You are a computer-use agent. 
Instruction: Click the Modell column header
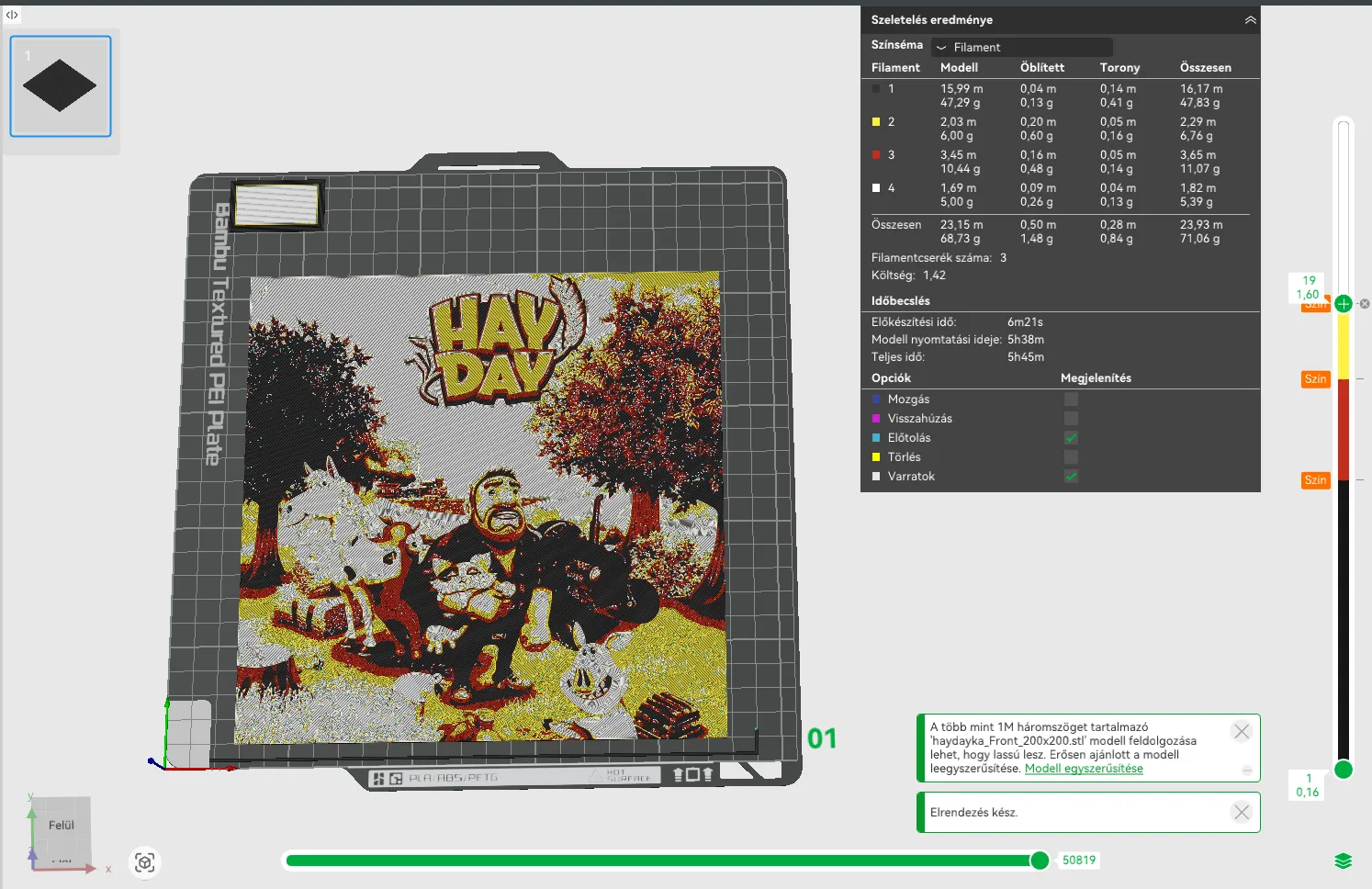959,68
